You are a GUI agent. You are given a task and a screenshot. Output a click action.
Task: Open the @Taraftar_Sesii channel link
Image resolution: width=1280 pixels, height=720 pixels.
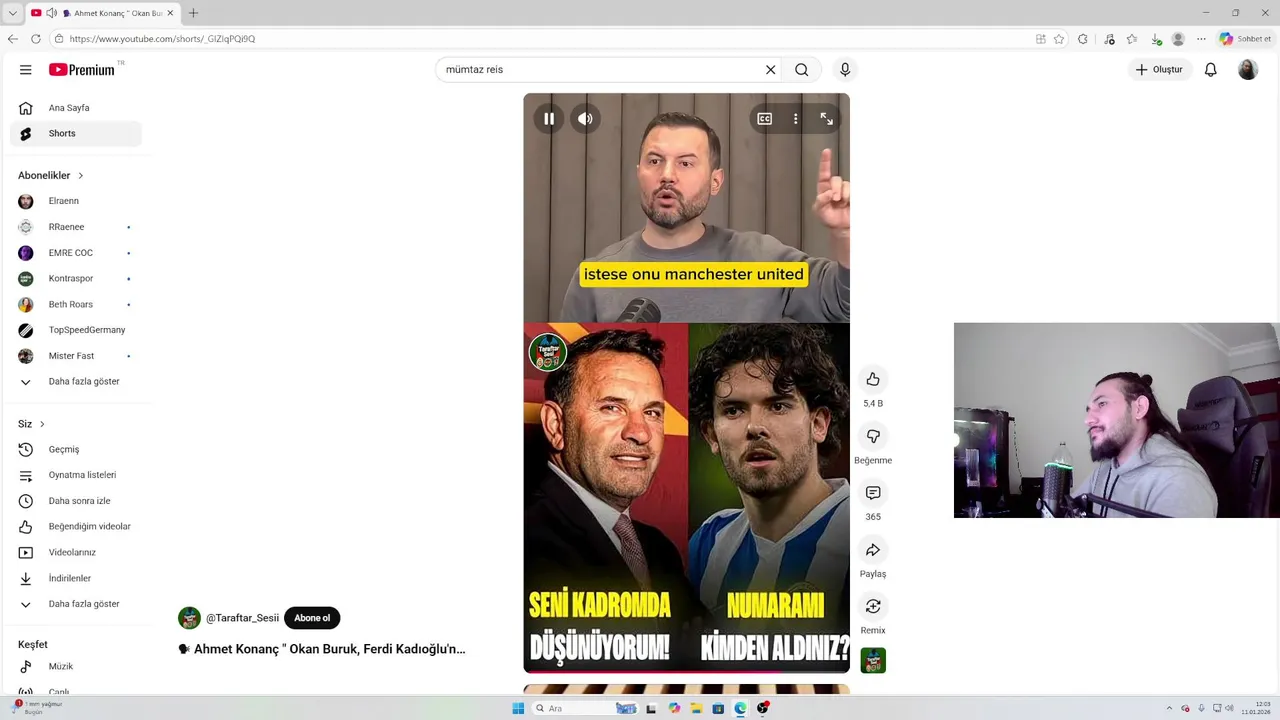pos(242,618)
